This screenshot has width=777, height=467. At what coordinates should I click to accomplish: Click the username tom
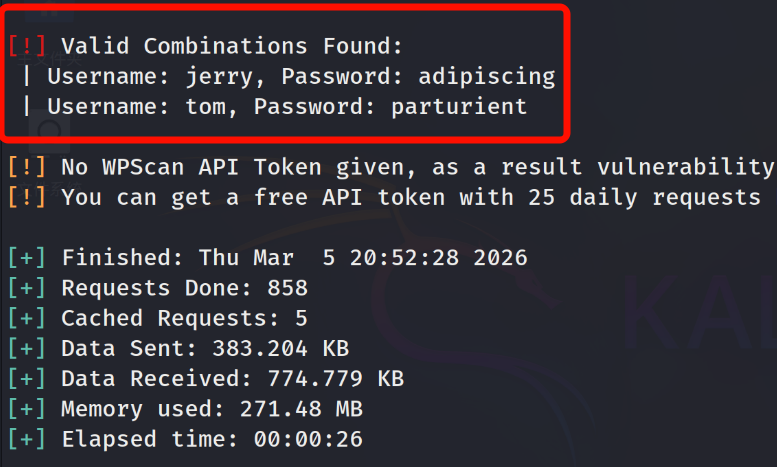pos(206,106)
